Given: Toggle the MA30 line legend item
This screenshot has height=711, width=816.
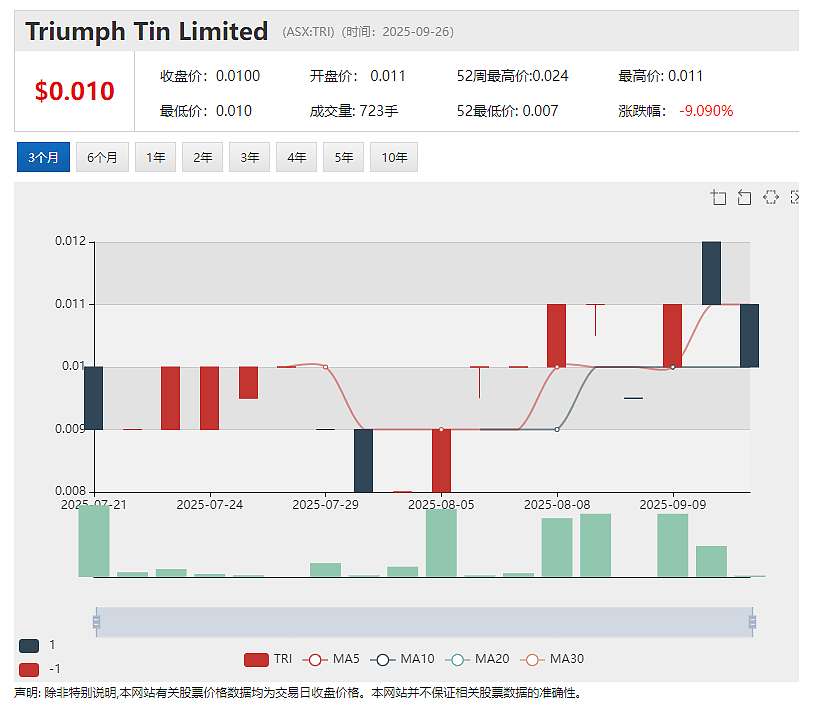Looking at the screenshot, I should click(552, 659).
